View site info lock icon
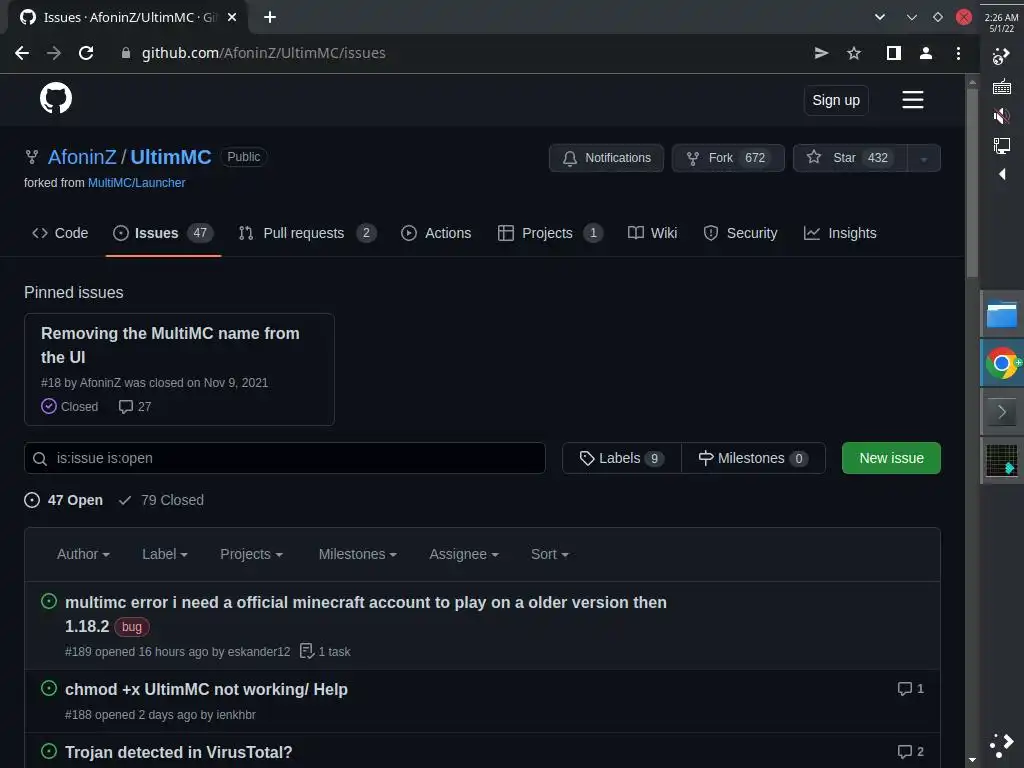 126,53
